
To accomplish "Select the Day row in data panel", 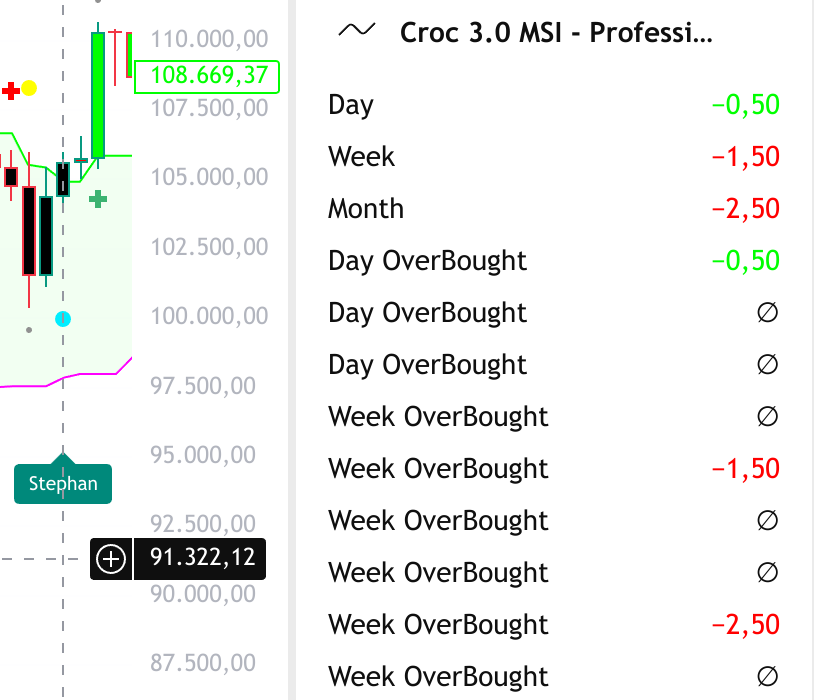I will (x=553, y=105).
